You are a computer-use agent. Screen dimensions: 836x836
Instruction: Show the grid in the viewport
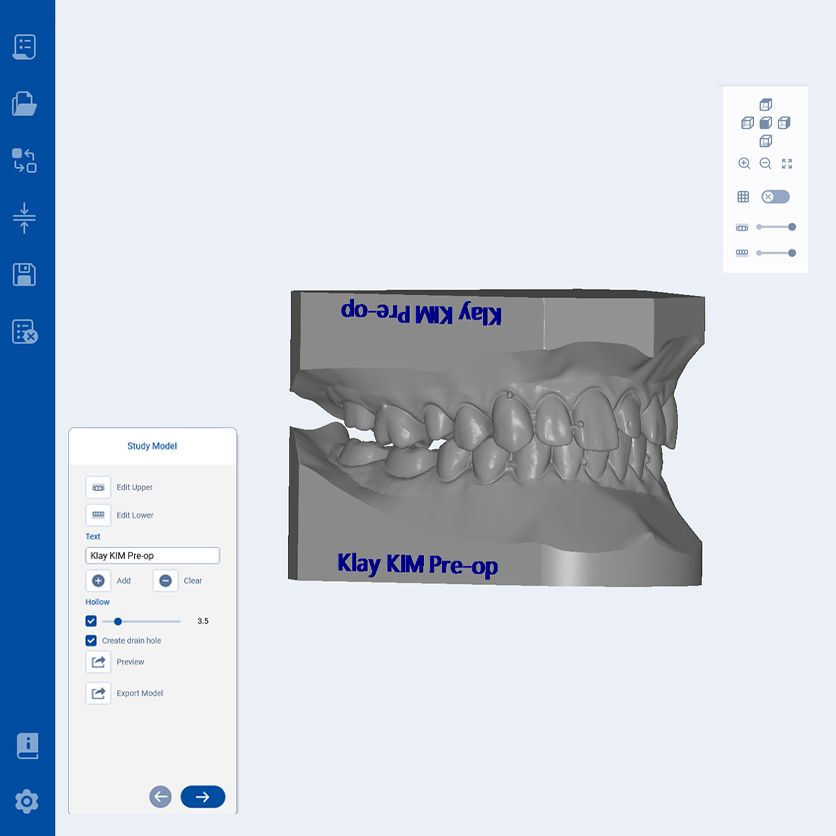(x=744, y=196)
